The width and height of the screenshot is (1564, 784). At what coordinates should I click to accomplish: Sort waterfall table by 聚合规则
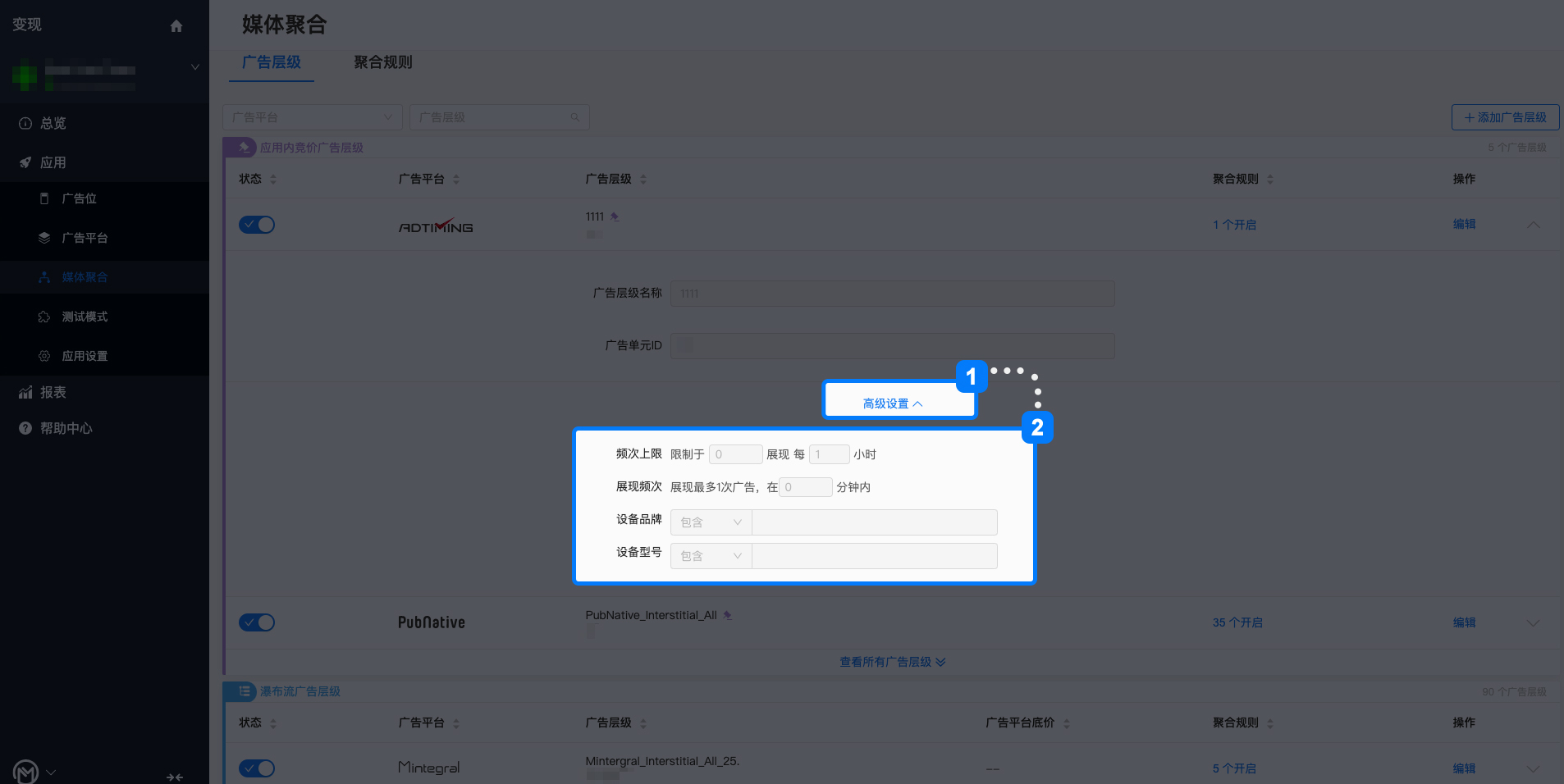tap(1270, 723)
